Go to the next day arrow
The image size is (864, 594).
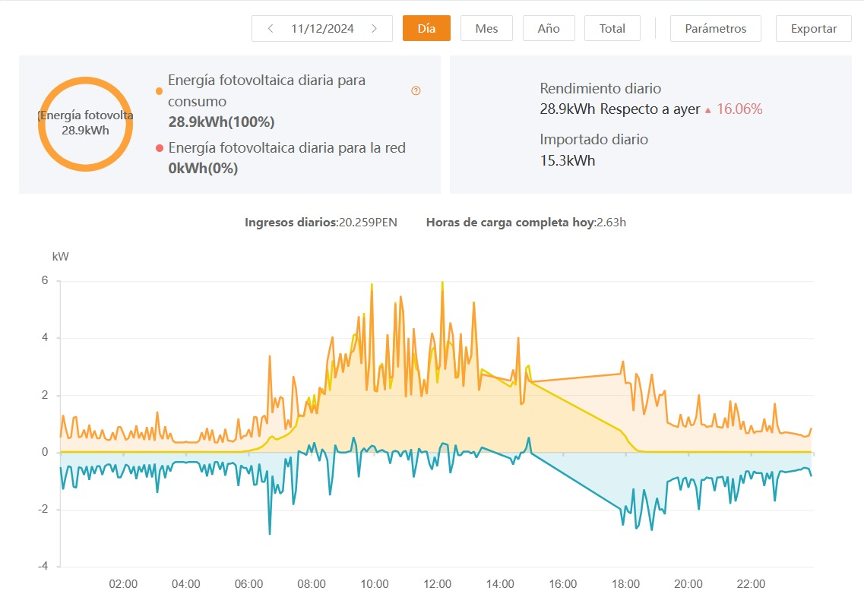tap(374, 29)
